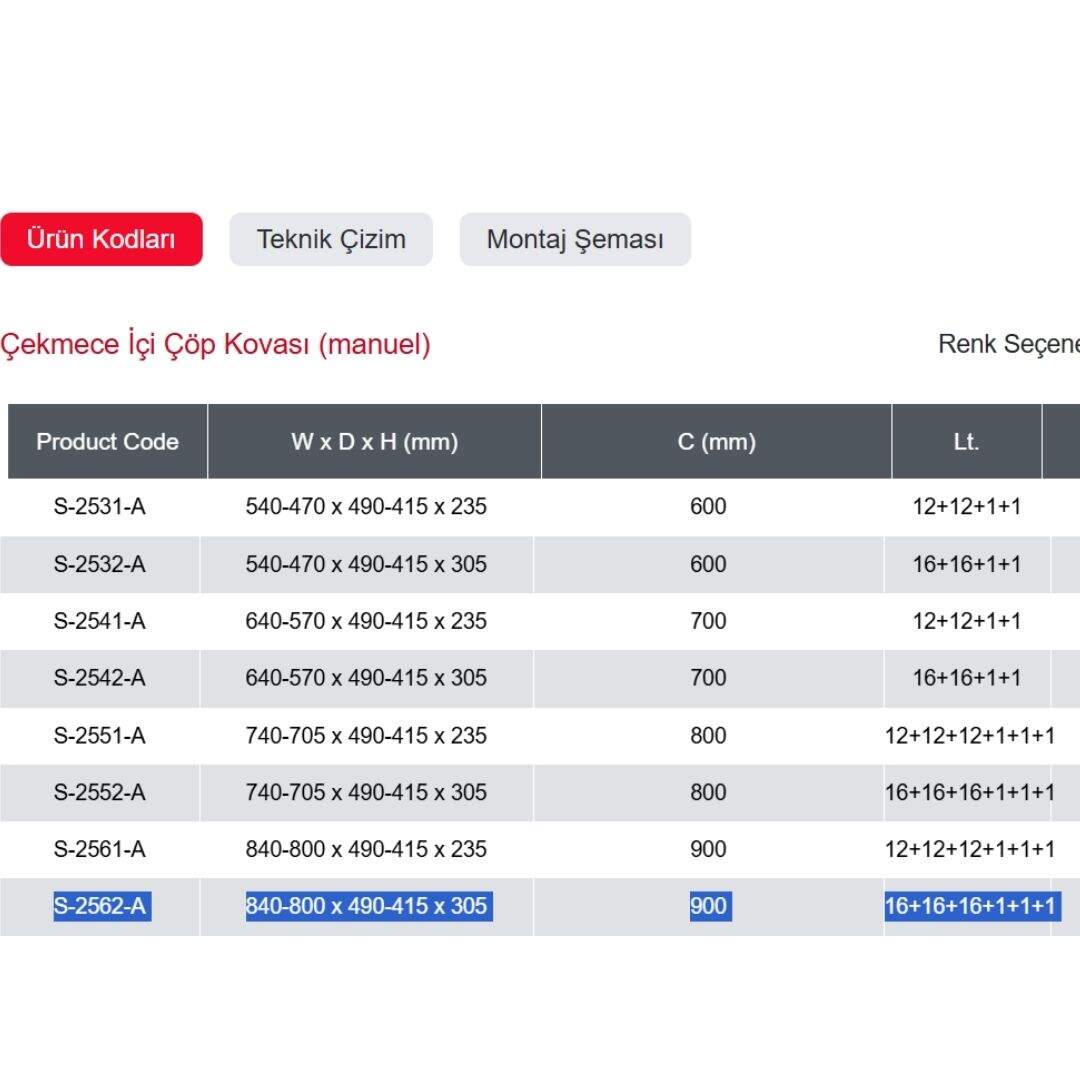Image resolution: width=1080 pixels, height=1080 pixels.
Task: Click the Renk Seçenekleri label
Action: point(1008,345)
